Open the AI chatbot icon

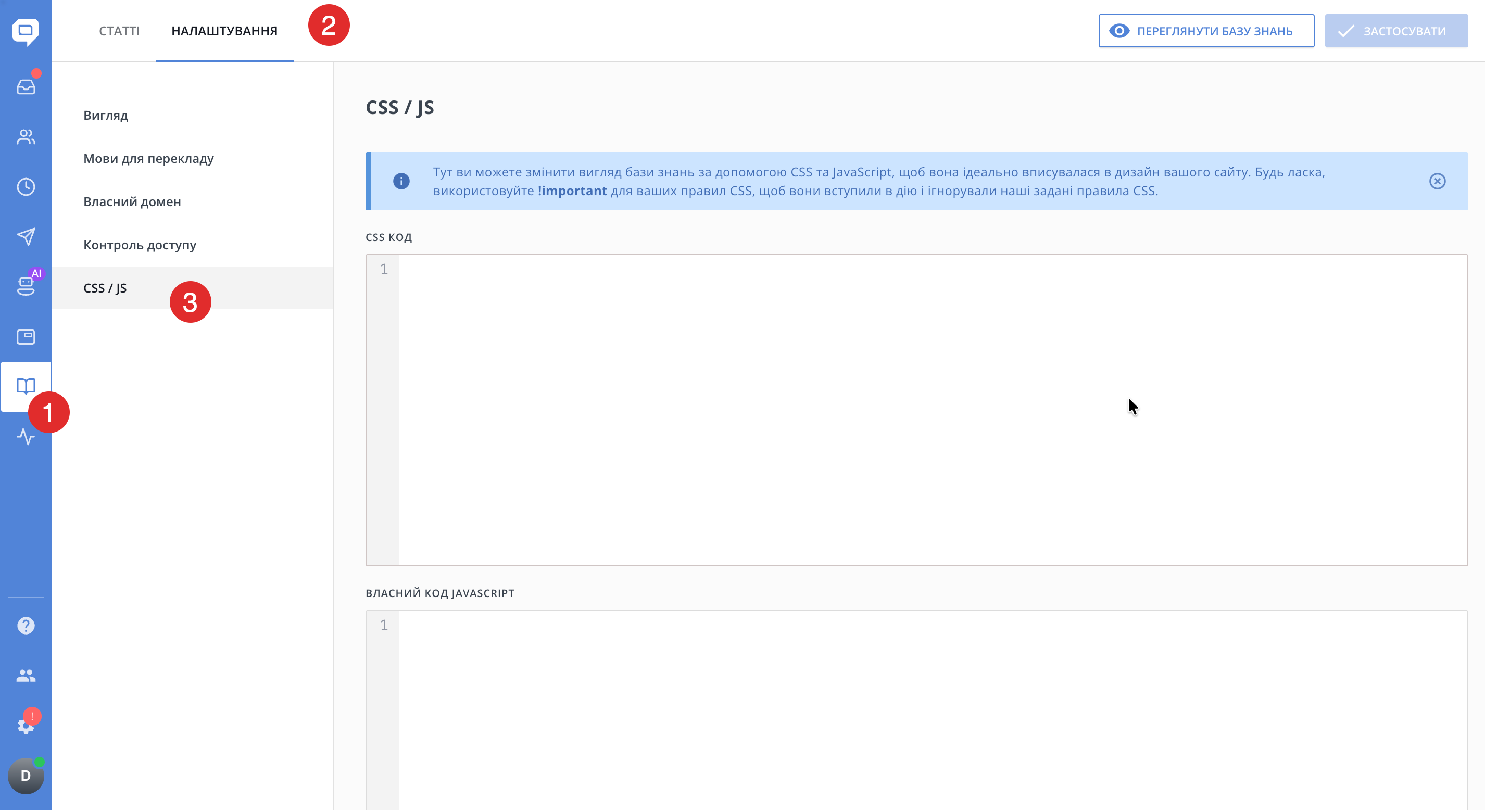[x=26, y=286]
